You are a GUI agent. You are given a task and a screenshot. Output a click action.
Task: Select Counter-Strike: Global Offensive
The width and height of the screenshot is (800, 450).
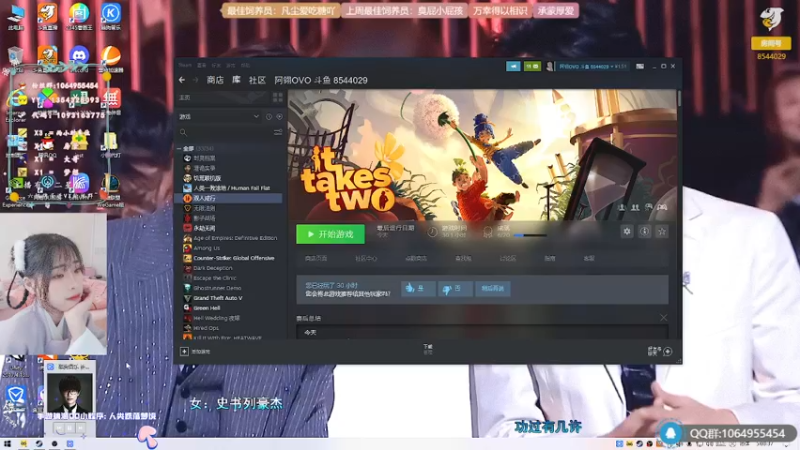(x=234, y=258)
